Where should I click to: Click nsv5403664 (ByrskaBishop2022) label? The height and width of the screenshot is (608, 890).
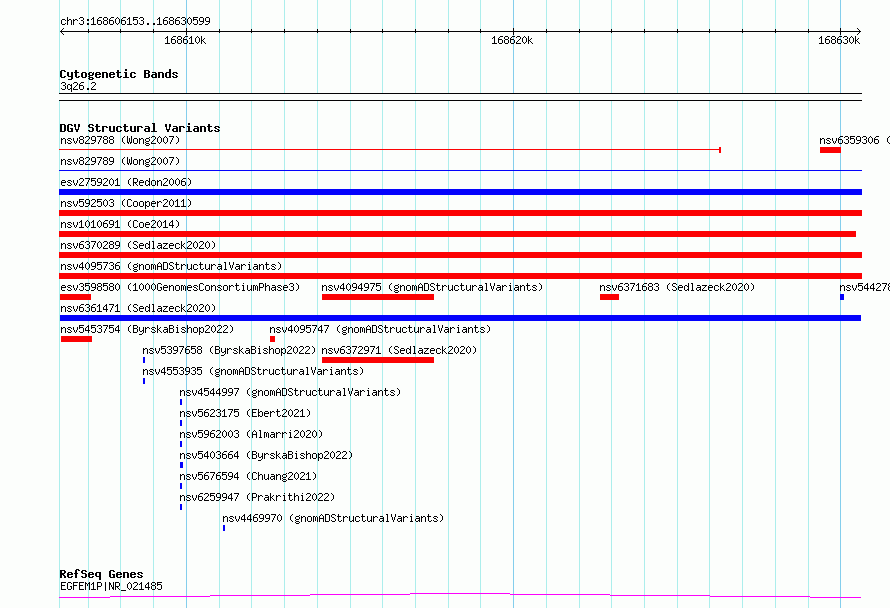pos(266,455)
